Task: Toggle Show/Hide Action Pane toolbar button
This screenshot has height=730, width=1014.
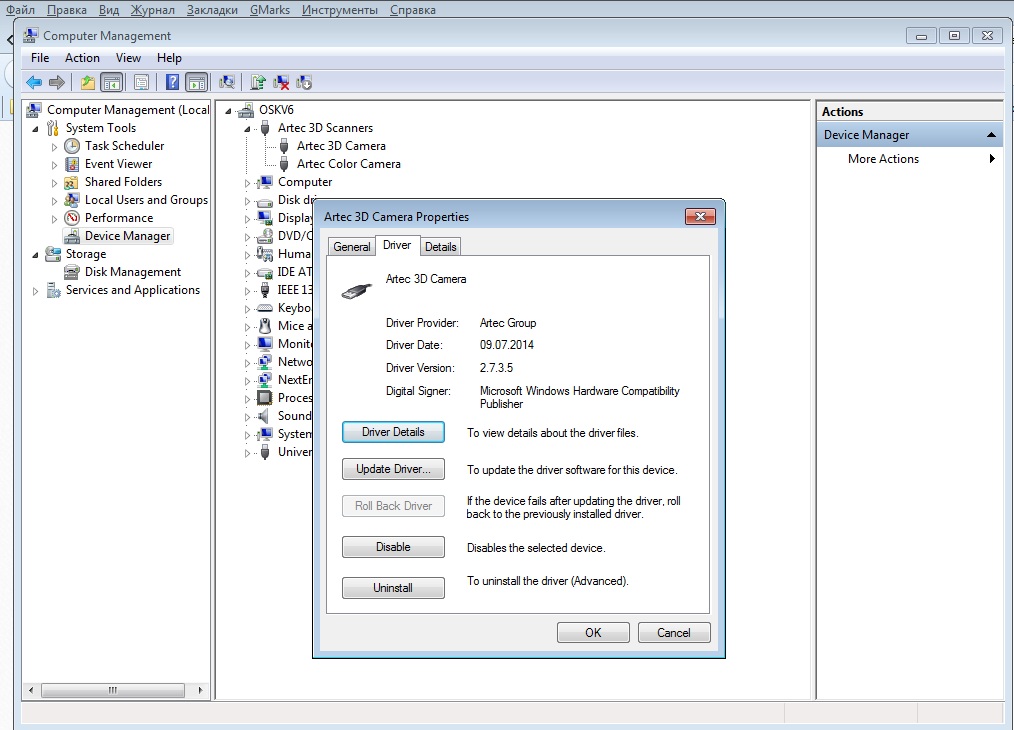Action: (197, 82)
